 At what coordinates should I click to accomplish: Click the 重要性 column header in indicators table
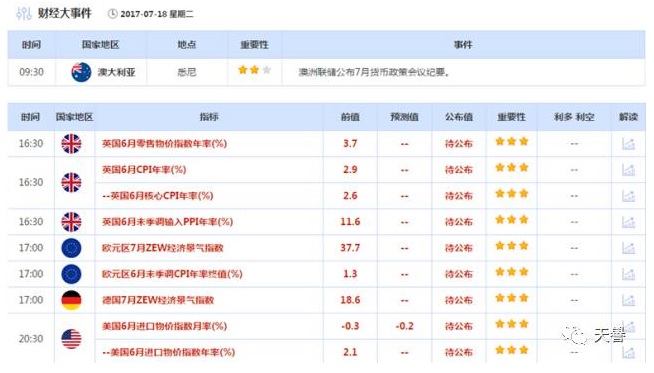(511, 117)
